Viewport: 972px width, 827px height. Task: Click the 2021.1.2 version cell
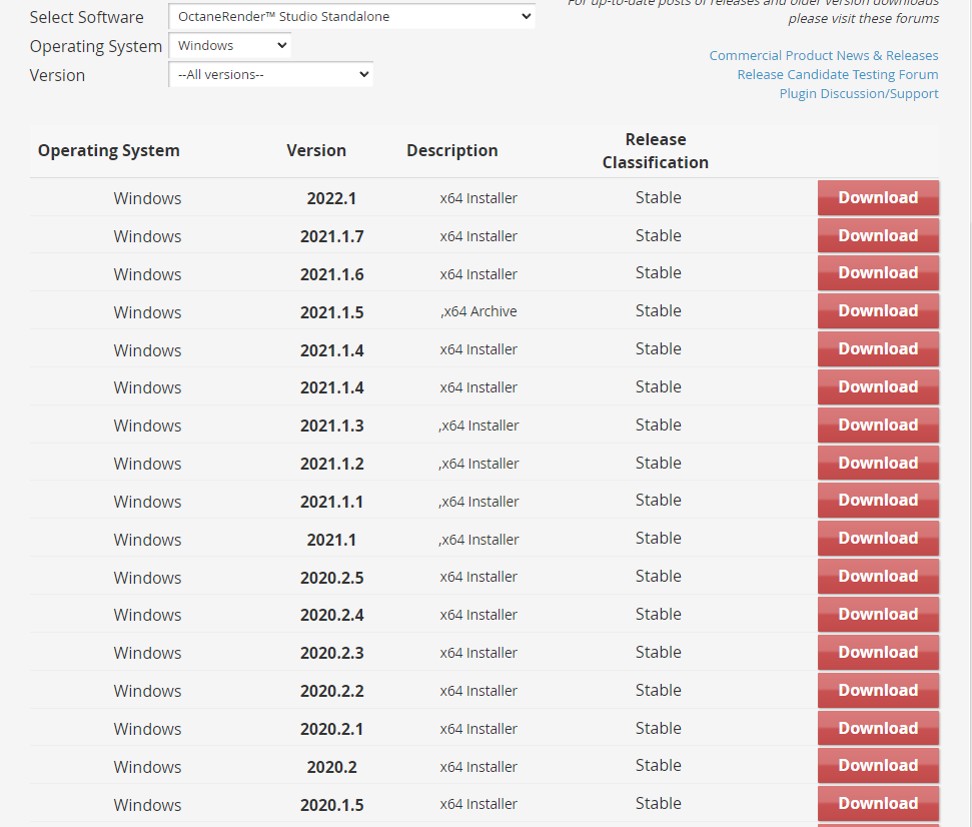click(332, 464)
